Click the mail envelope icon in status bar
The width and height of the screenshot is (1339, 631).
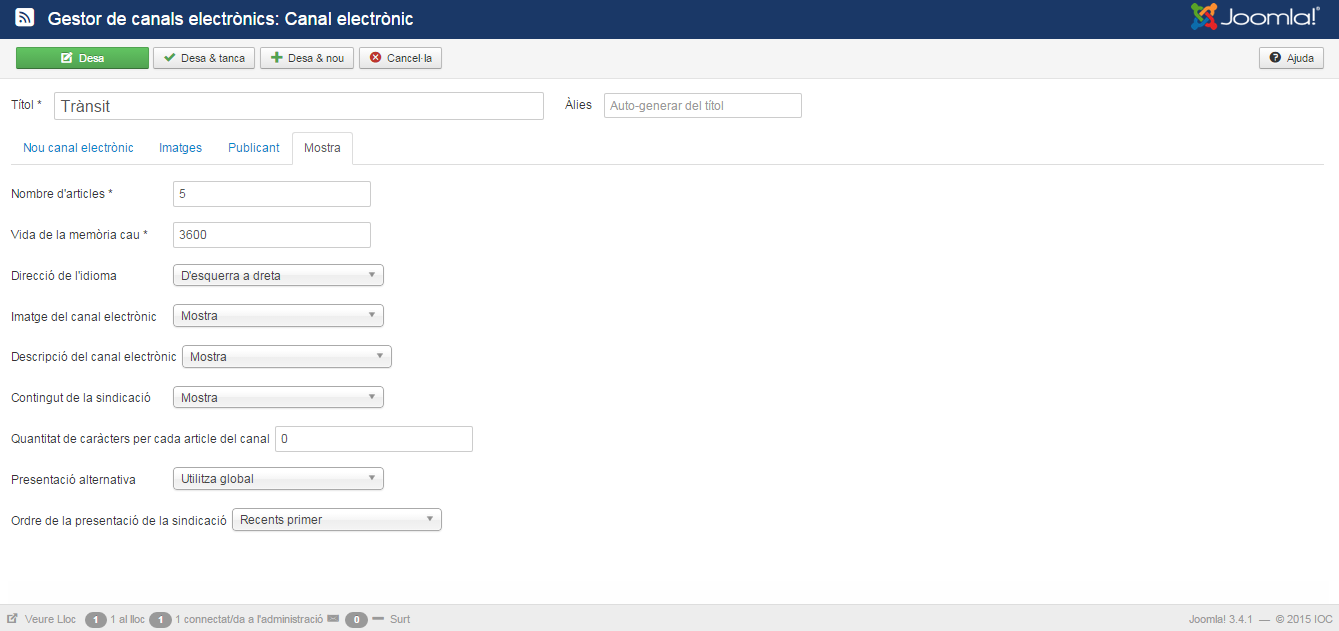(333, 619)
